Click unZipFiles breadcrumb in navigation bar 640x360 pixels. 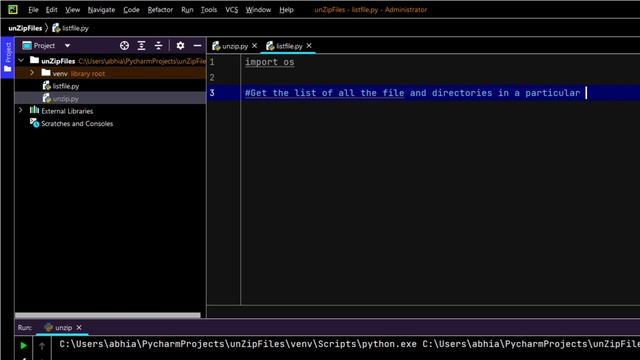click(x=25, y=28)
